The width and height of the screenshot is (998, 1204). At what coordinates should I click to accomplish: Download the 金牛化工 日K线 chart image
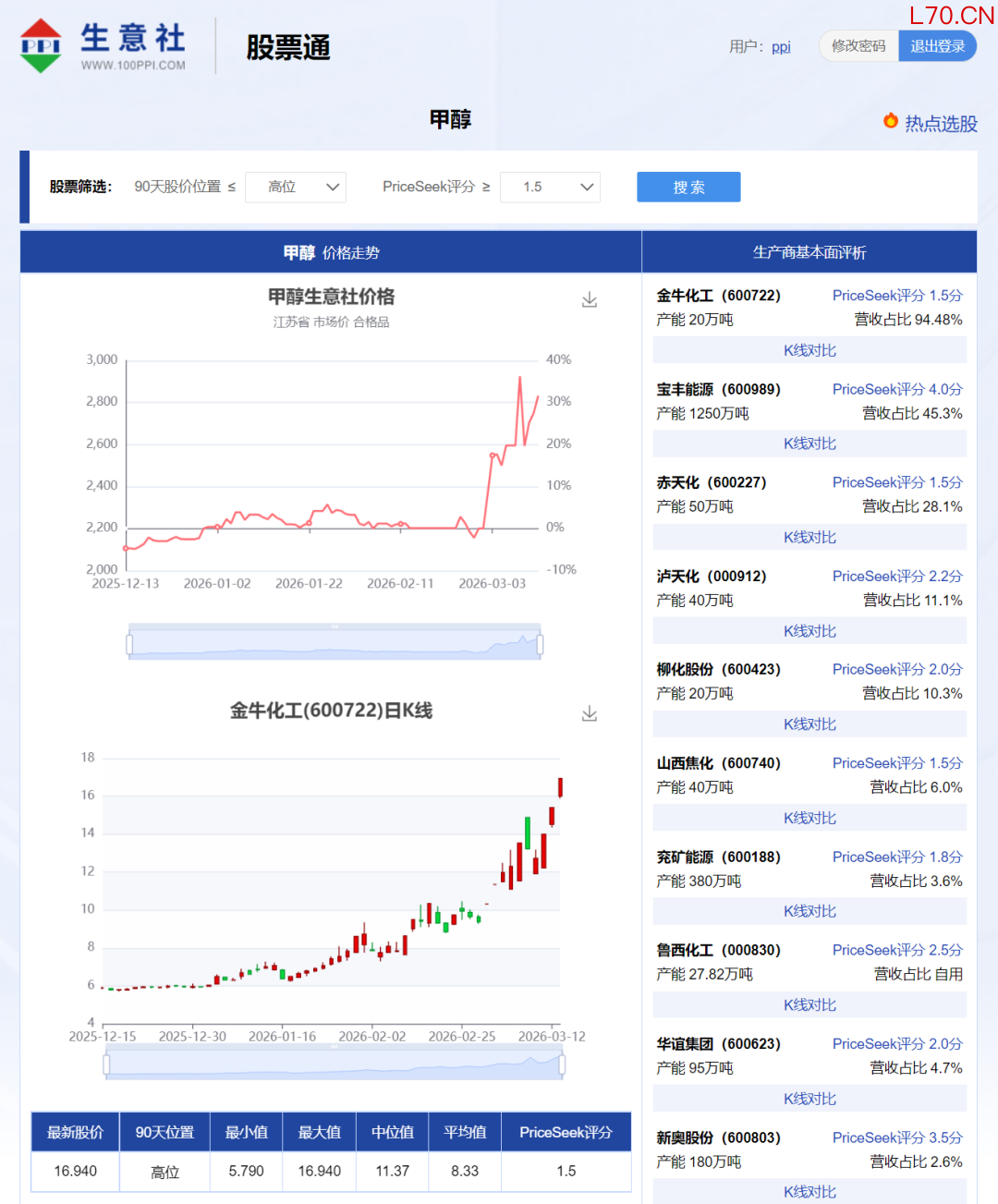[x=590, y=714]
